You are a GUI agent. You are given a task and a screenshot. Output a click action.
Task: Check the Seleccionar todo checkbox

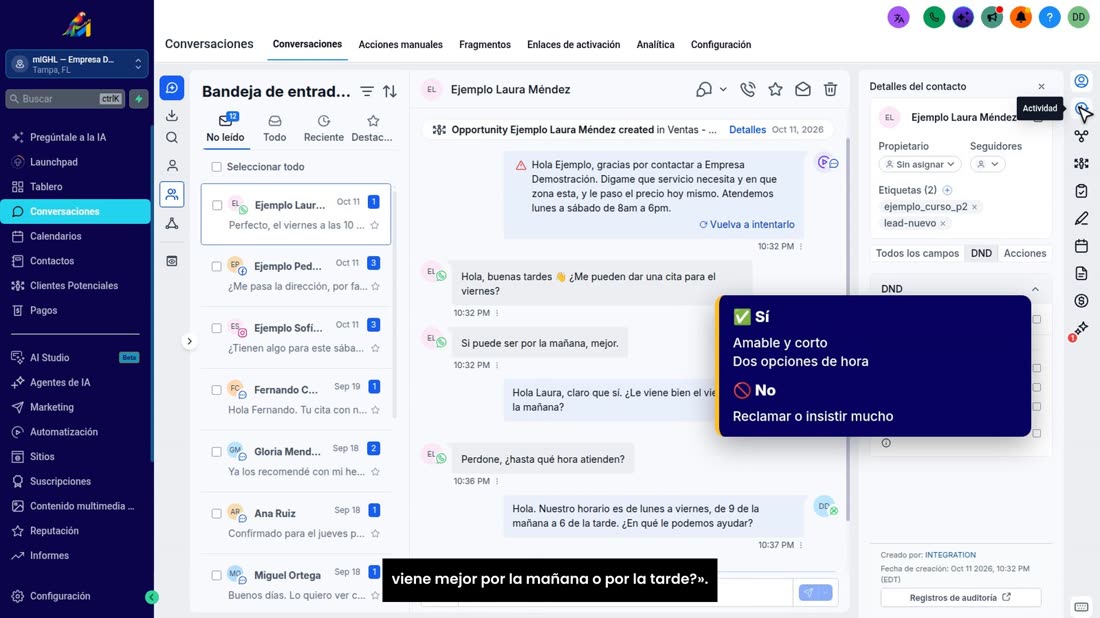click(217, 167)
